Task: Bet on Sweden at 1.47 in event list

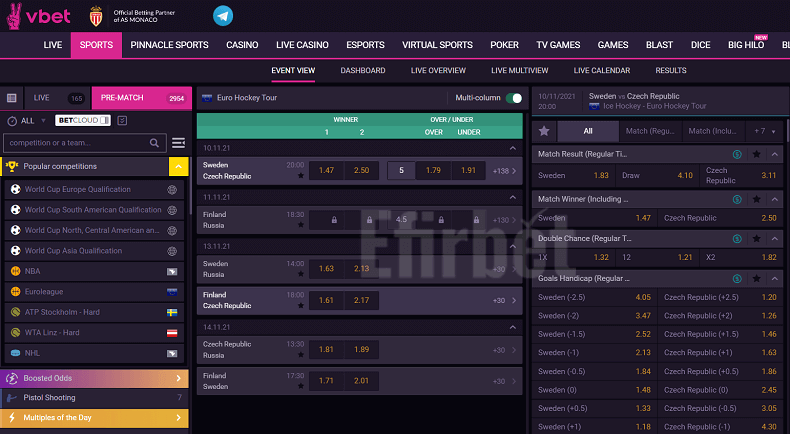Action: (326, 170)
